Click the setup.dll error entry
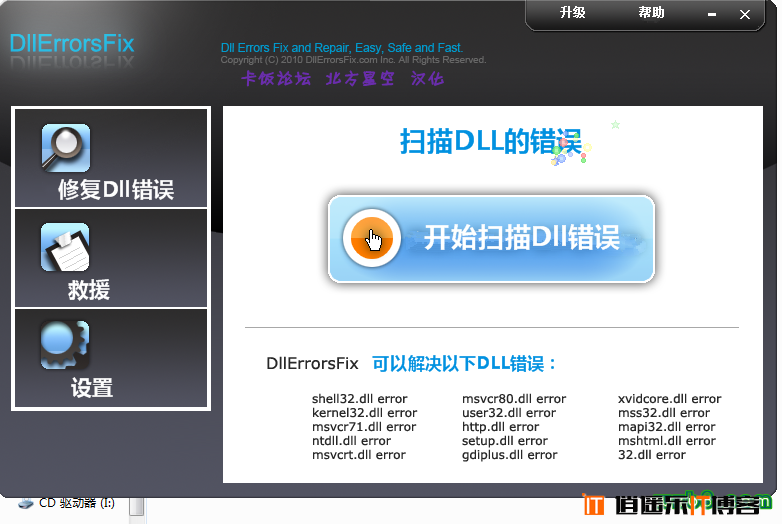The width and height of the screenshot is (782, 524). tap(505, 441)
